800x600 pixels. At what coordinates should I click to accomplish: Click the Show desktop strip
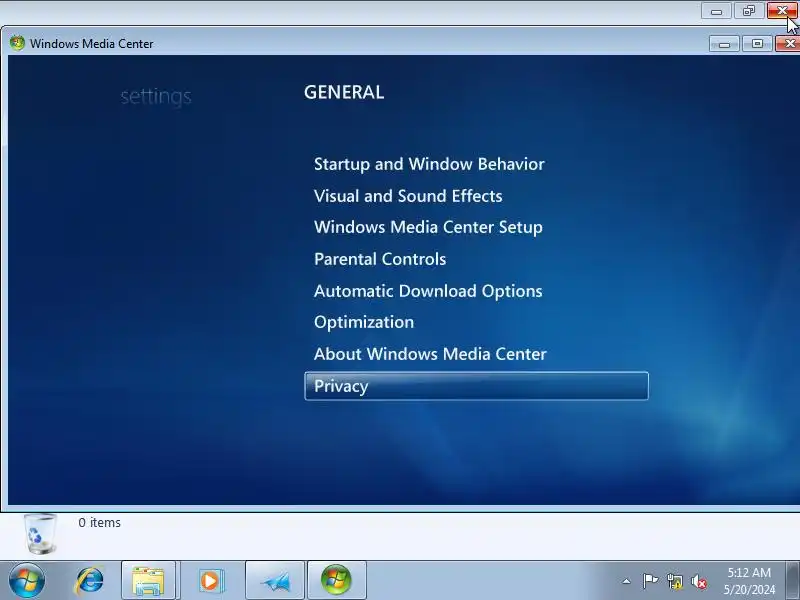click(793, 581)
